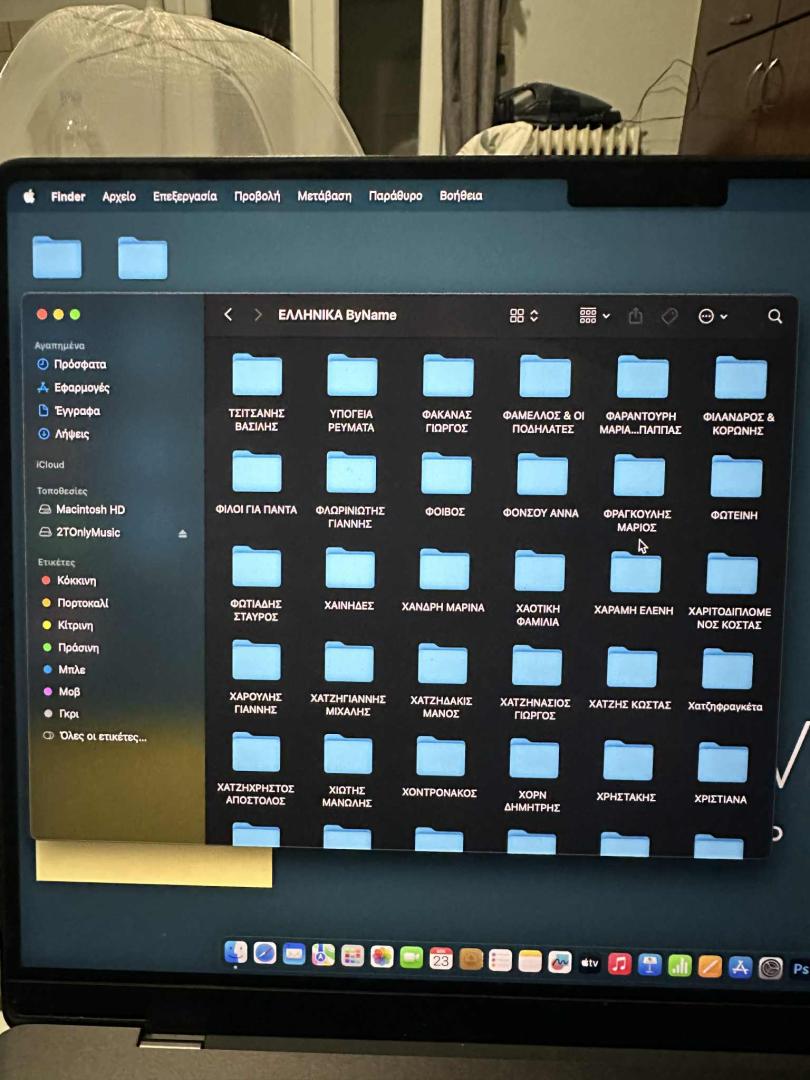This screenshot has width=810, height=1080.
Task: Open the App Store from the Dock
Action: pyautogui.click(x=740, y=966)
